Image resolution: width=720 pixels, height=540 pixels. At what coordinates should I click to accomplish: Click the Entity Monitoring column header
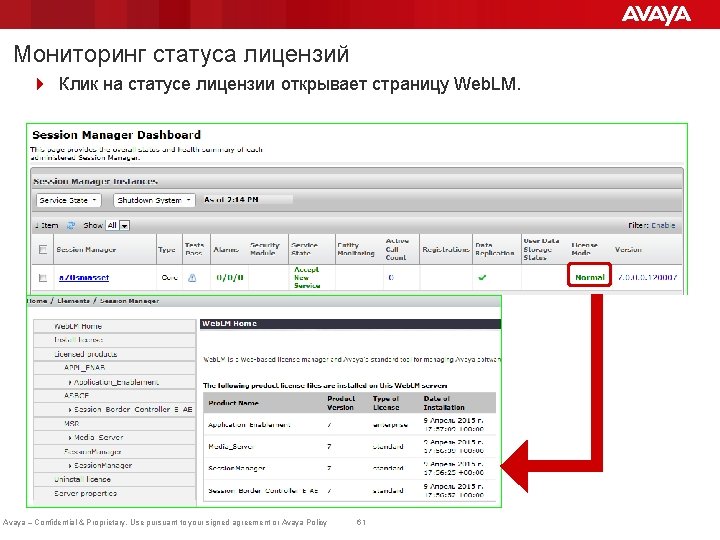point(356,249)
